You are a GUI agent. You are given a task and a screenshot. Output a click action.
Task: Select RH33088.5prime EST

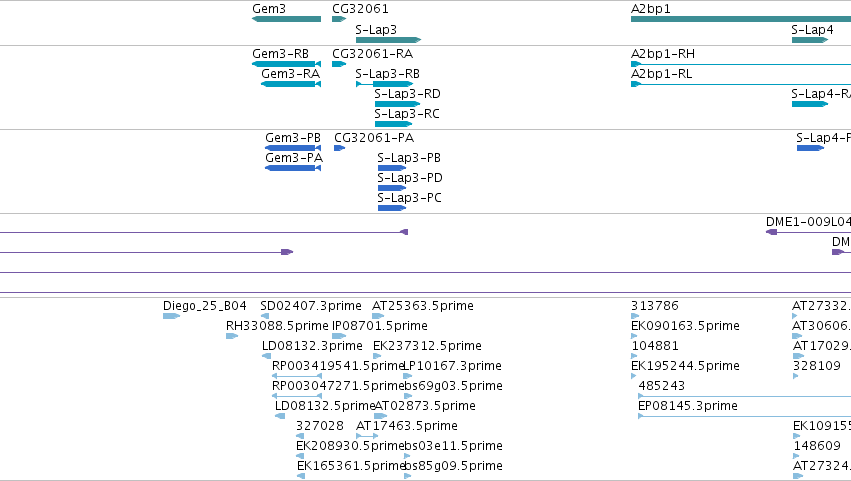click(232, 336)
